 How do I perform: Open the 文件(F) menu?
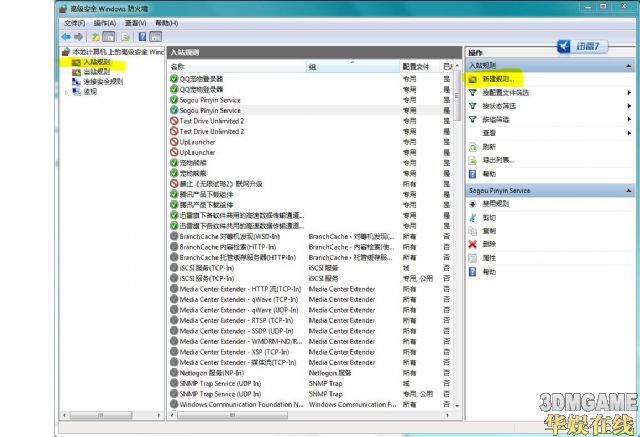tap(75, 23)
